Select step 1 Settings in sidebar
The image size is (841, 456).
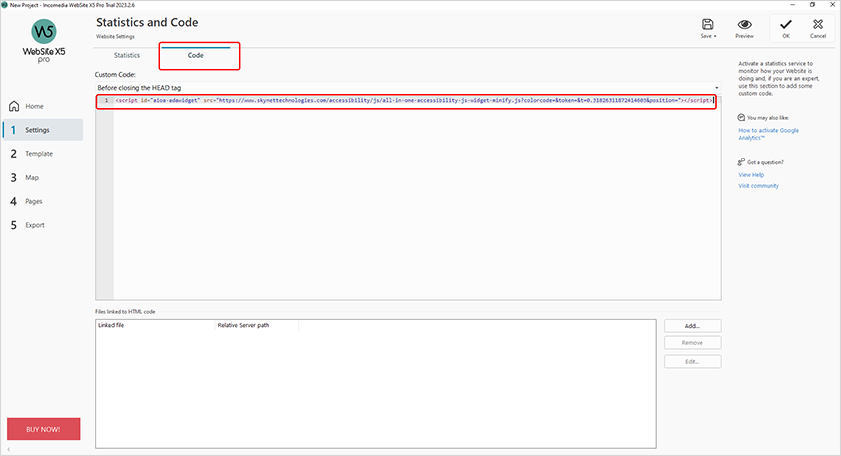37,130
